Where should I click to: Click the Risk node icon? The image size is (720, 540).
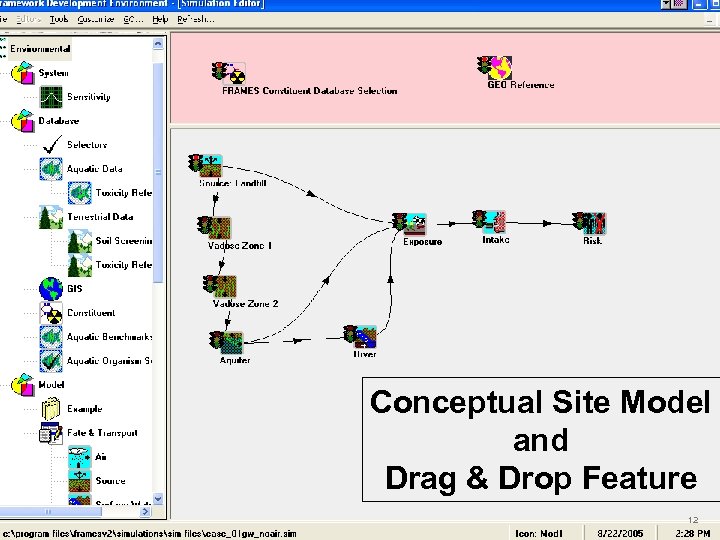(590, 224)
